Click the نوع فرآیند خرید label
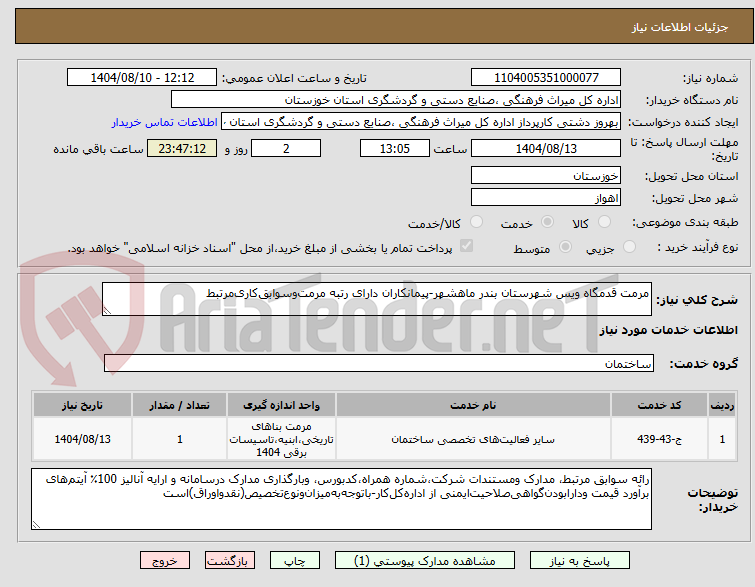755x587 pixels. 698,248
